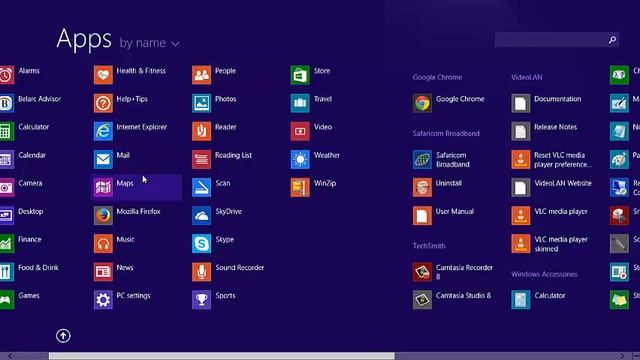
Task: Select the Safaricom Broadband group header
Action: click(446, 133)
